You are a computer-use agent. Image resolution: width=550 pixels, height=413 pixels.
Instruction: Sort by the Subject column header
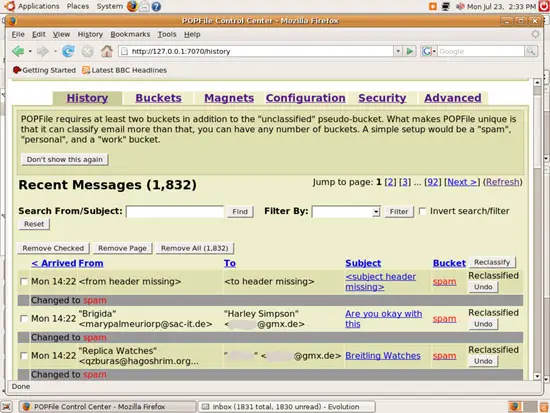[x=363, y=263]
